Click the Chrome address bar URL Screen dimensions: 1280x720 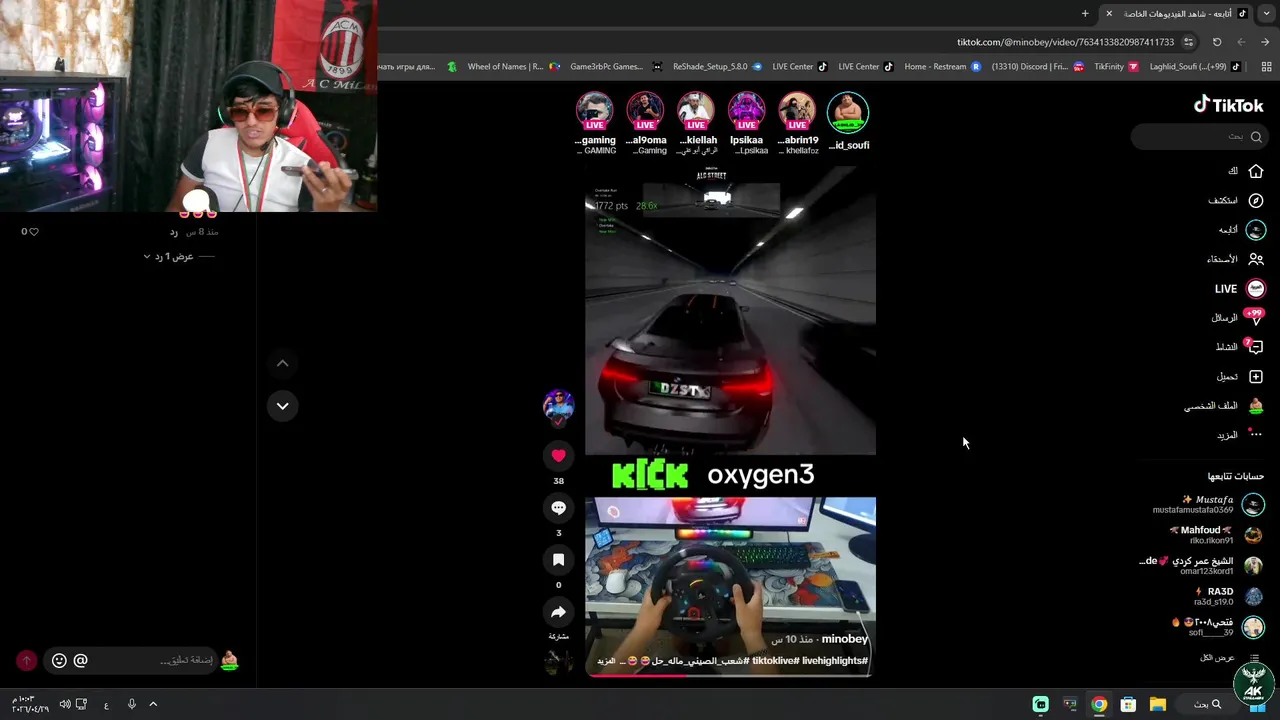1065,42
